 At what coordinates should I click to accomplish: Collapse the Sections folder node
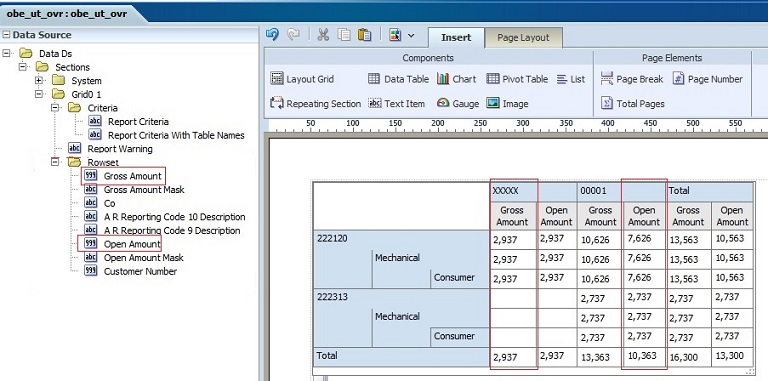(23, 67)
